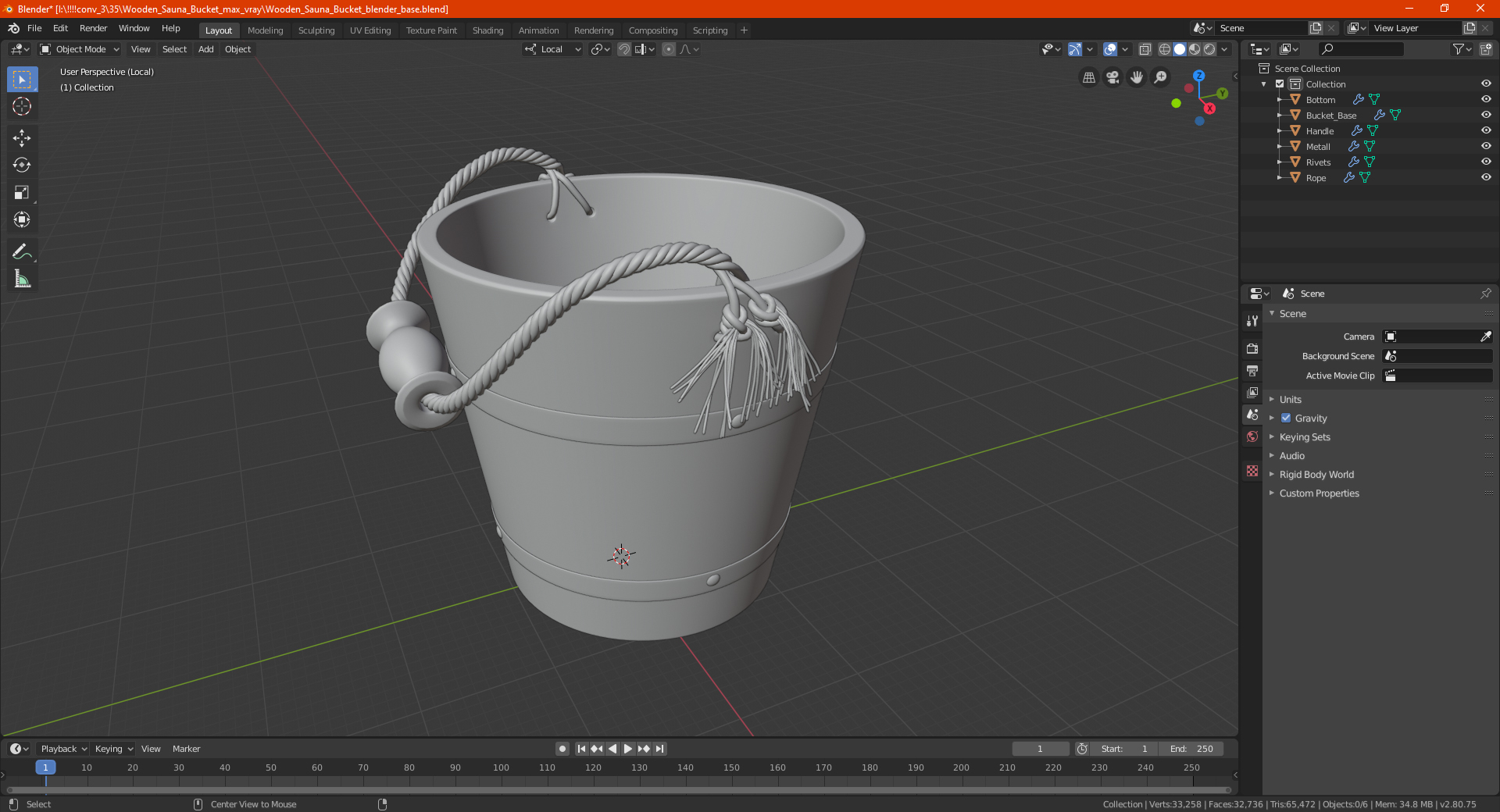1500x812 pixels.
Task: Toggle proportional editing
Action: tap(669, 49)
